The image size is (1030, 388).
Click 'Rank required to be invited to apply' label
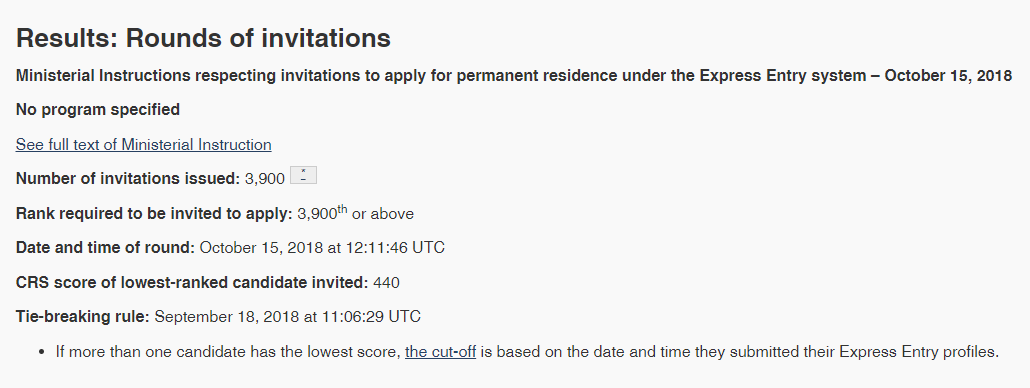pos(154,213)
